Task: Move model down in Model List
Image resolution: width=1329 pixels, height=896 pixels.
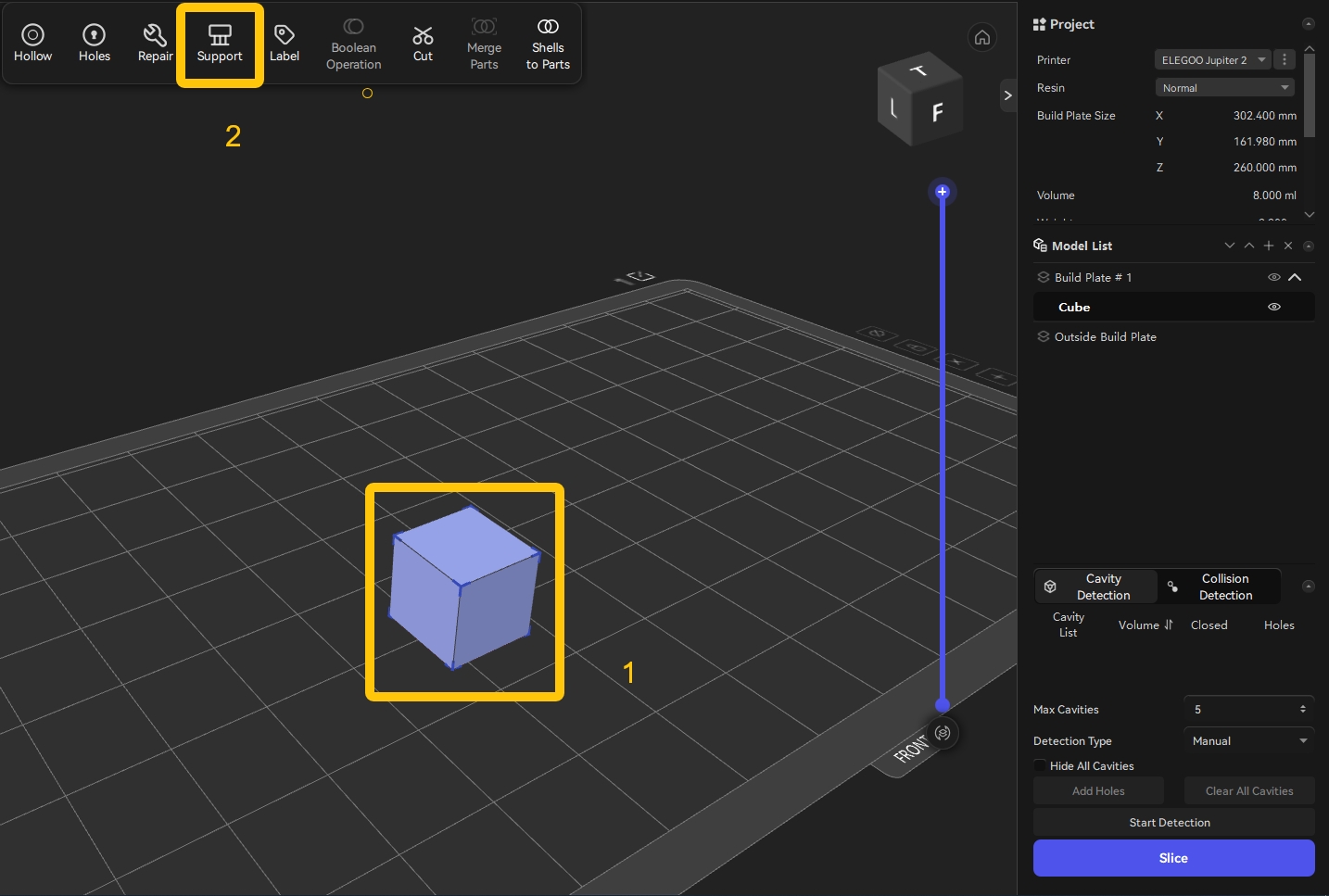Action: click(x=1230, y=246)
